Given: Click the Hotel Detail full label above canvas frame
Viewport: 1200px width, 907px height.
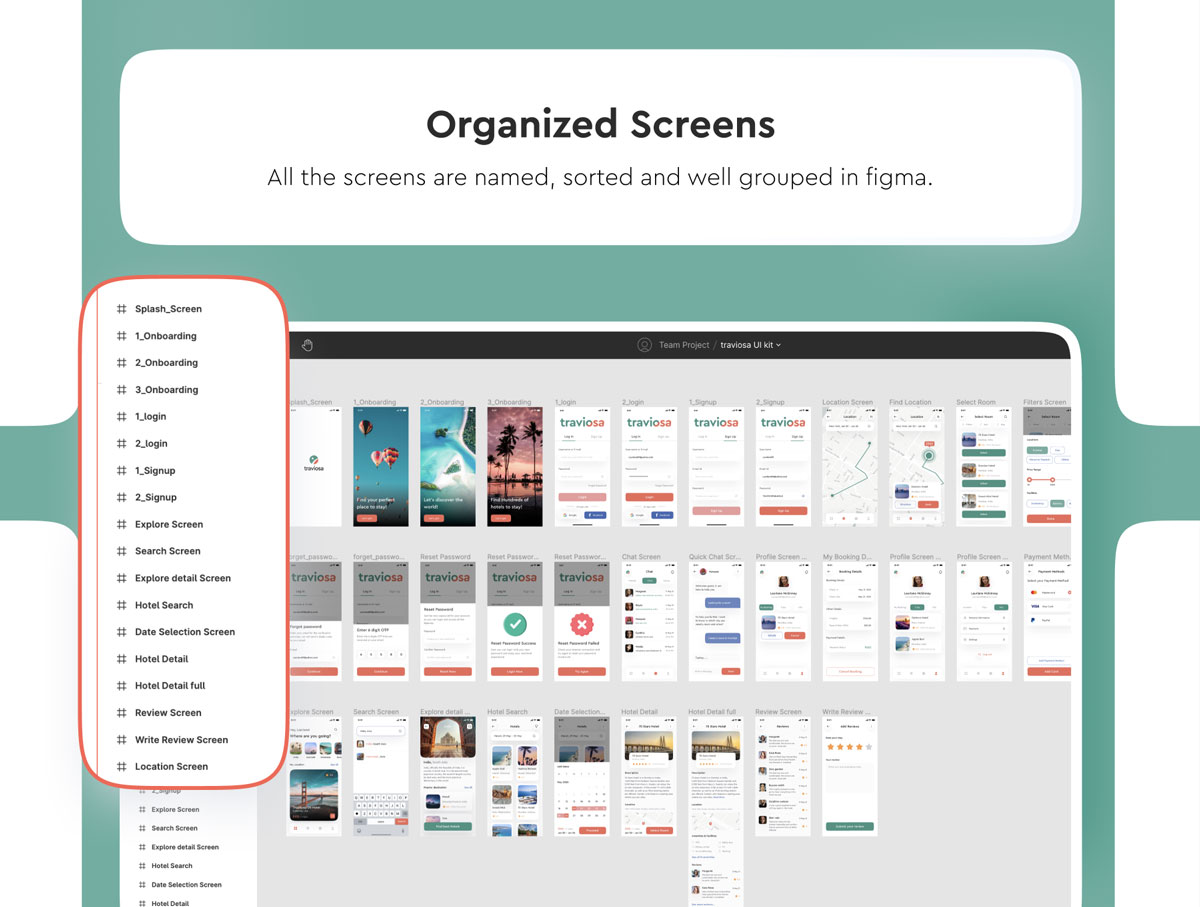Looking at the screenshot, I should coord(713,712).
